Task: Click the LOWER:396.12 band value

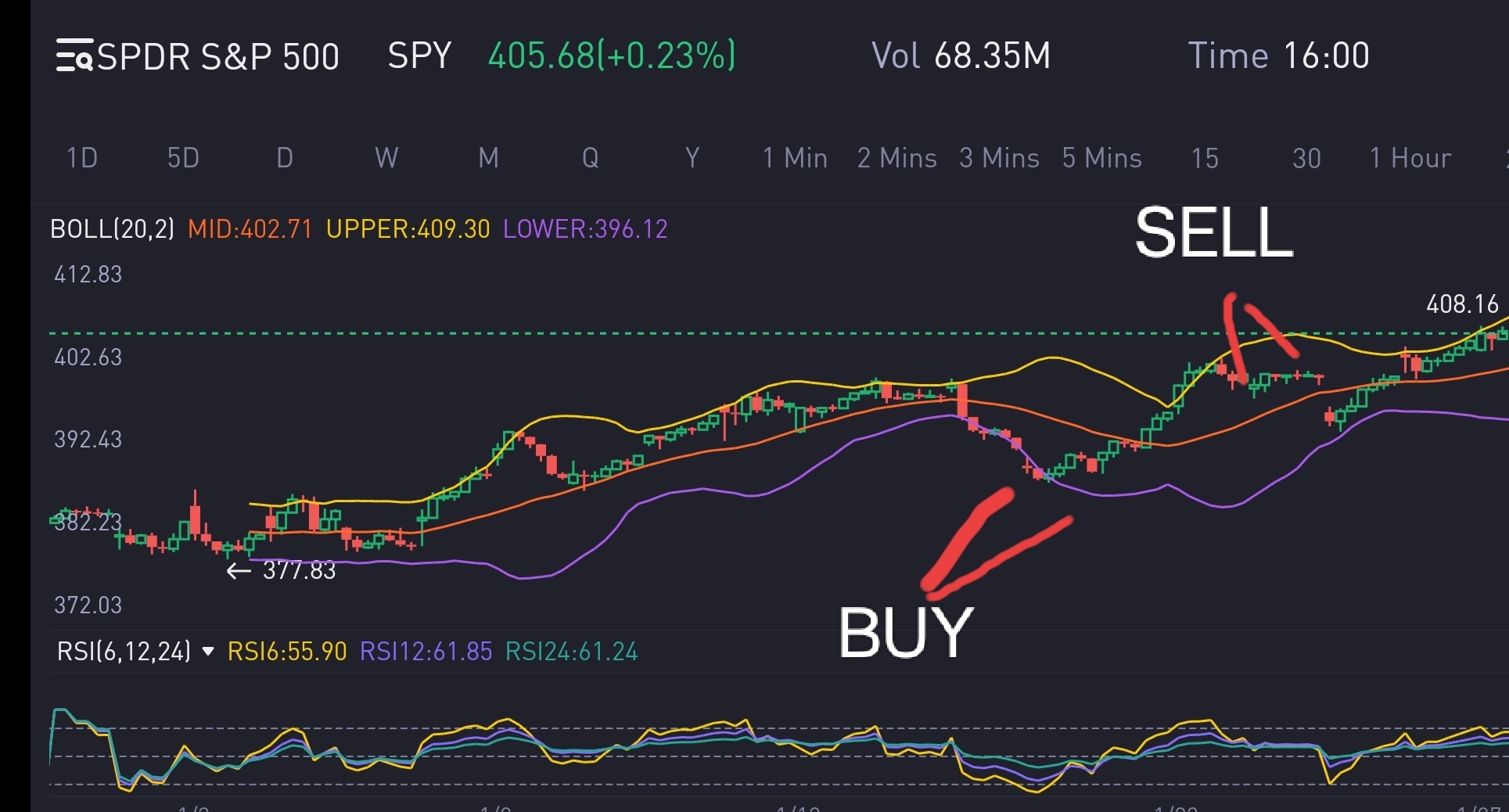Action: 586,229
